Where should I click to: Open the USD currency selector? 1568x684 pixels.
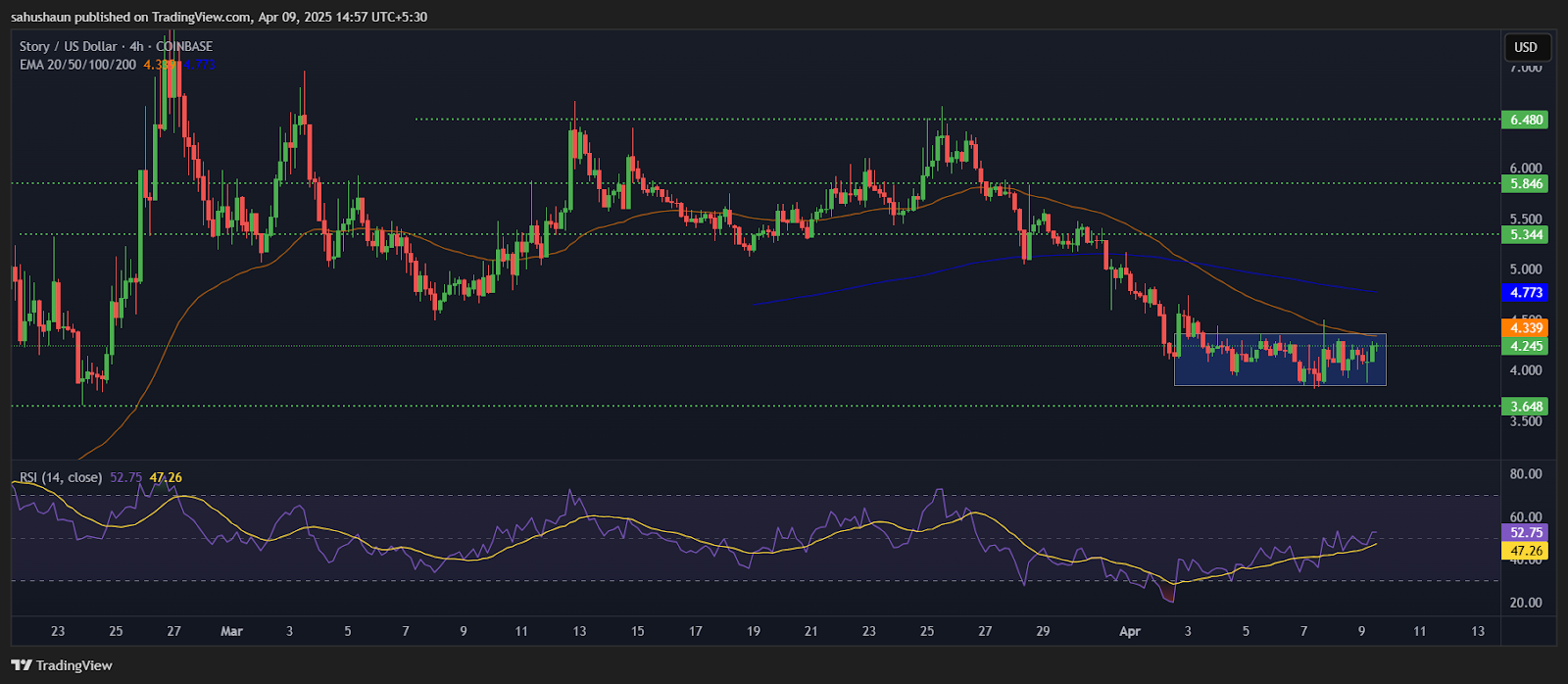1526,47
